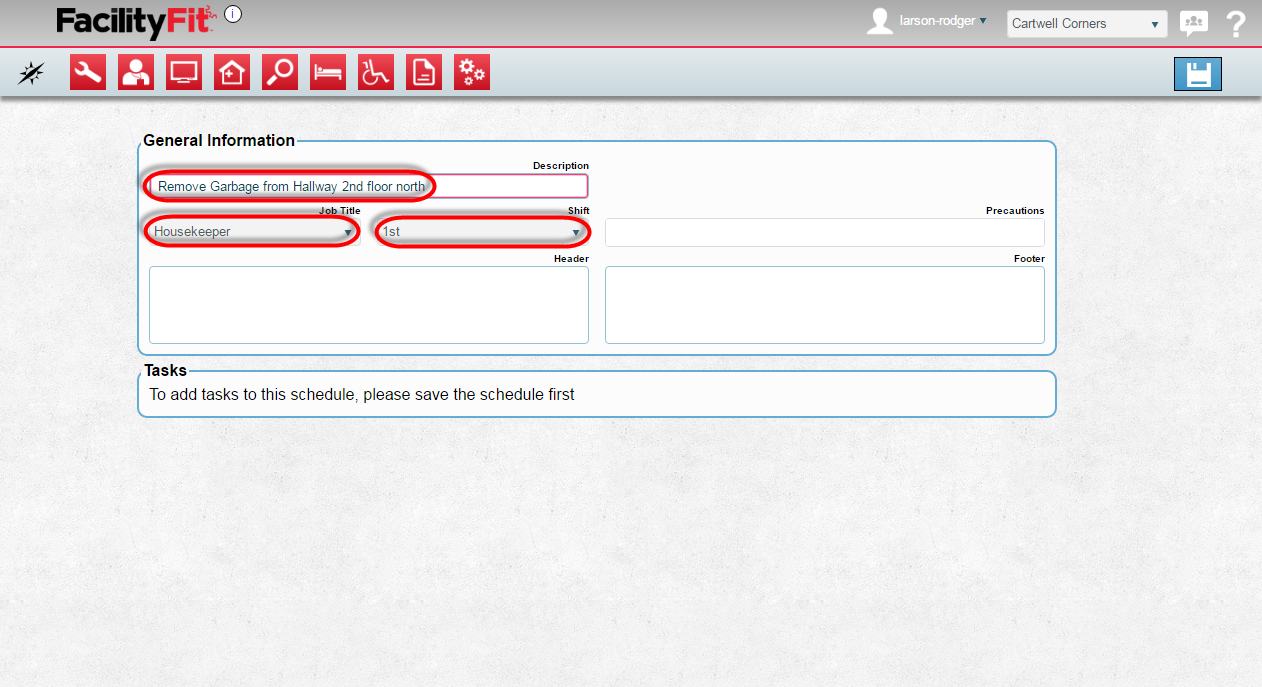Click into the Precautions input field
The image size is (1262, 687).
tap(824, 233)
